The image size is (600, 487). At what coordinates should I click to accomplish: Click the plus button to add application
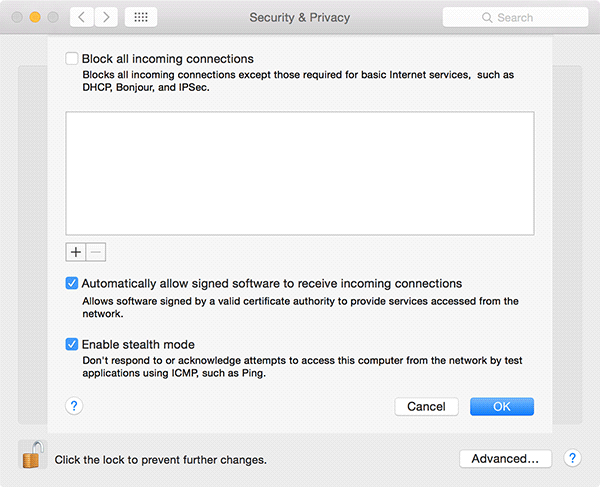[77, 251]
